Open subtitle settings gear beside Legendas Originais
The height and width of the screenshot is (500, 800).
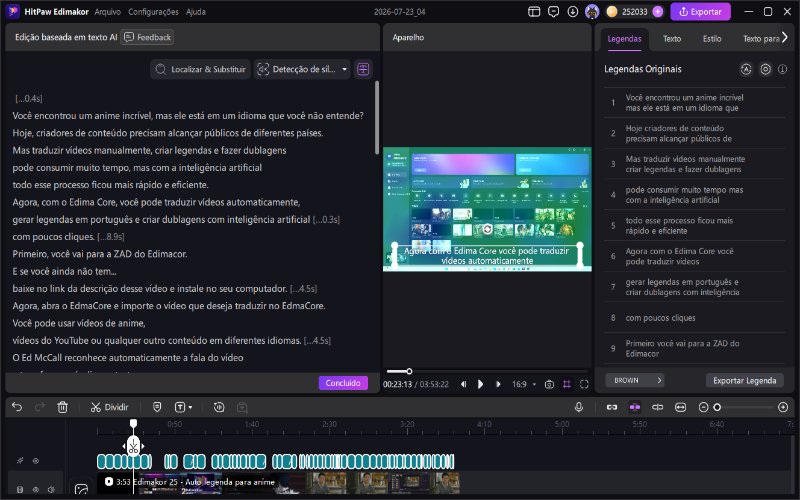(765, 69)
